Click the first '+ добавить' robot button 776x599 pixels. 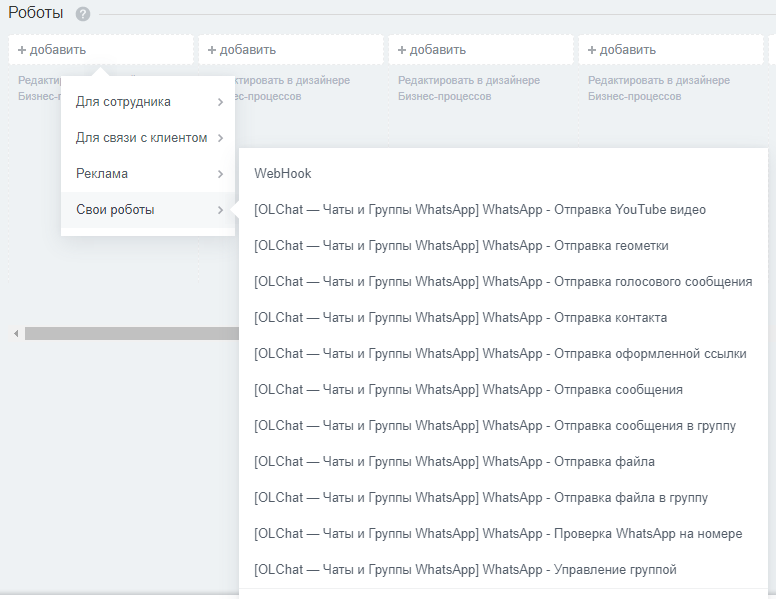tap(101, 50)
